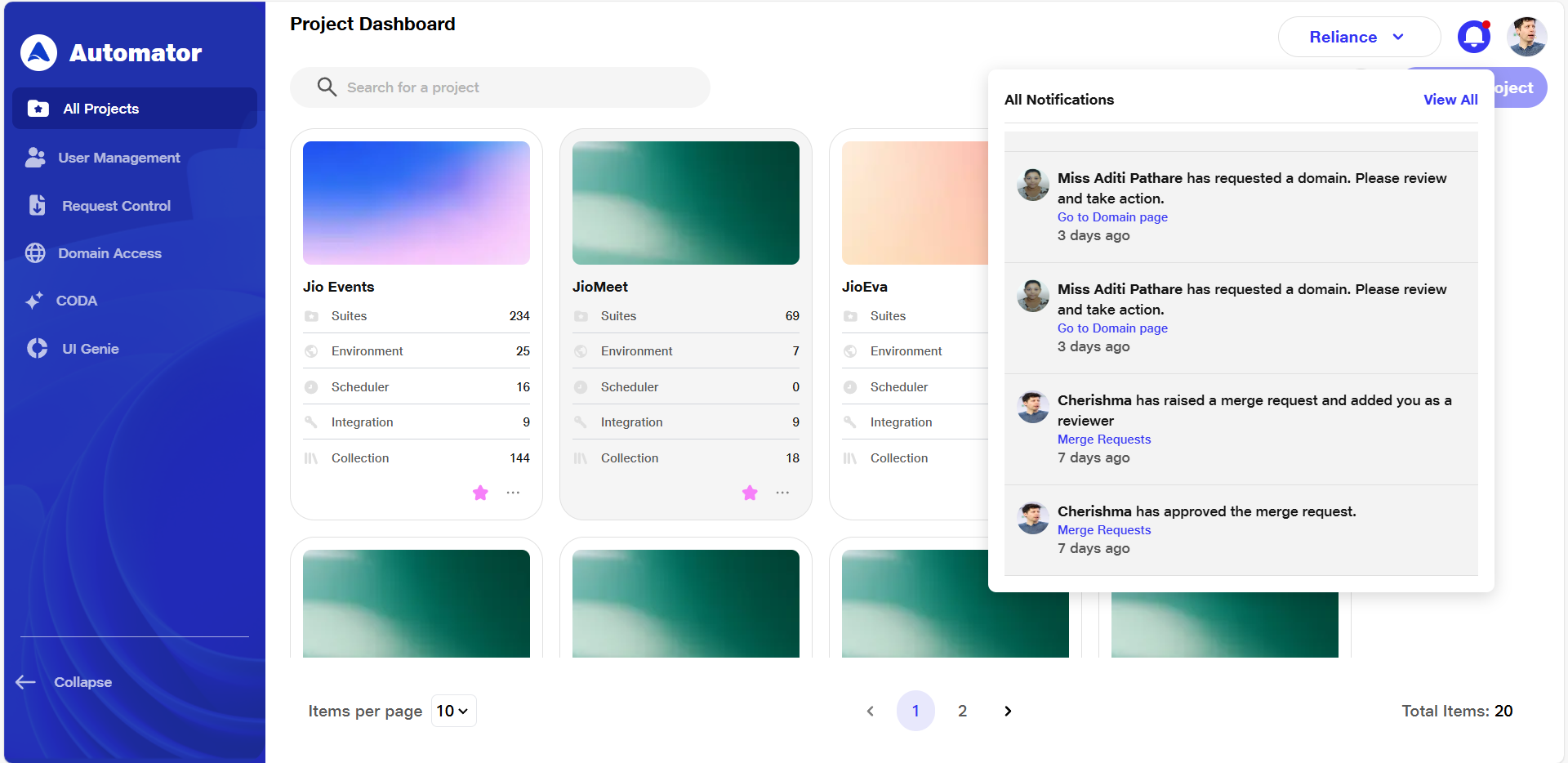The height and width of the screenshot is (763, 1568).
Task: Go to next page using chevron
Action: pyautogui.click(x=1008, y=711)
